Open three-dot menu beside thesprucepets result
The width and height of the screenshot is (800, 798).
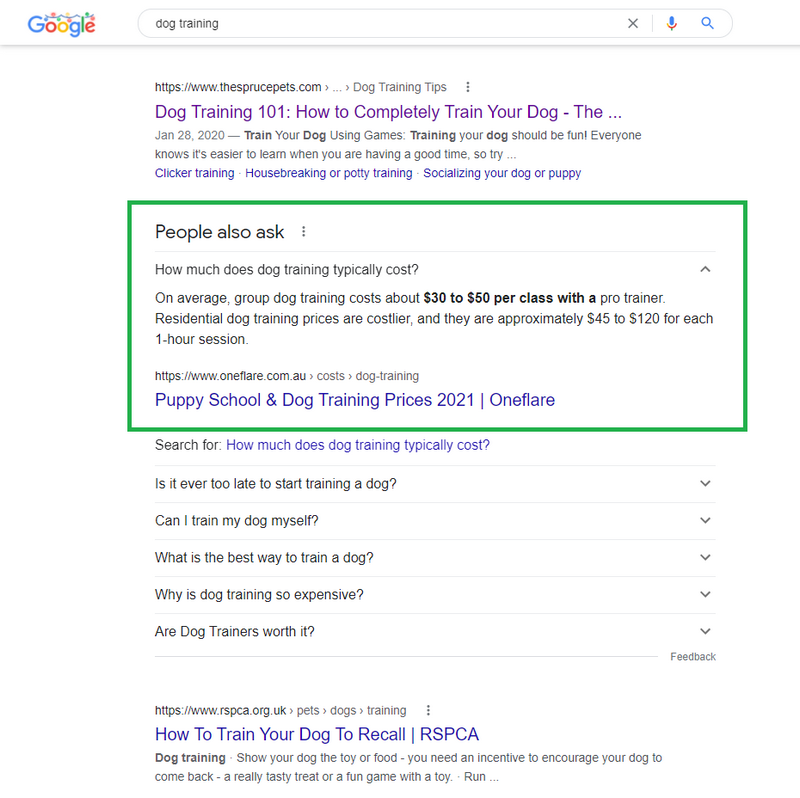click(x=467, y=87)
